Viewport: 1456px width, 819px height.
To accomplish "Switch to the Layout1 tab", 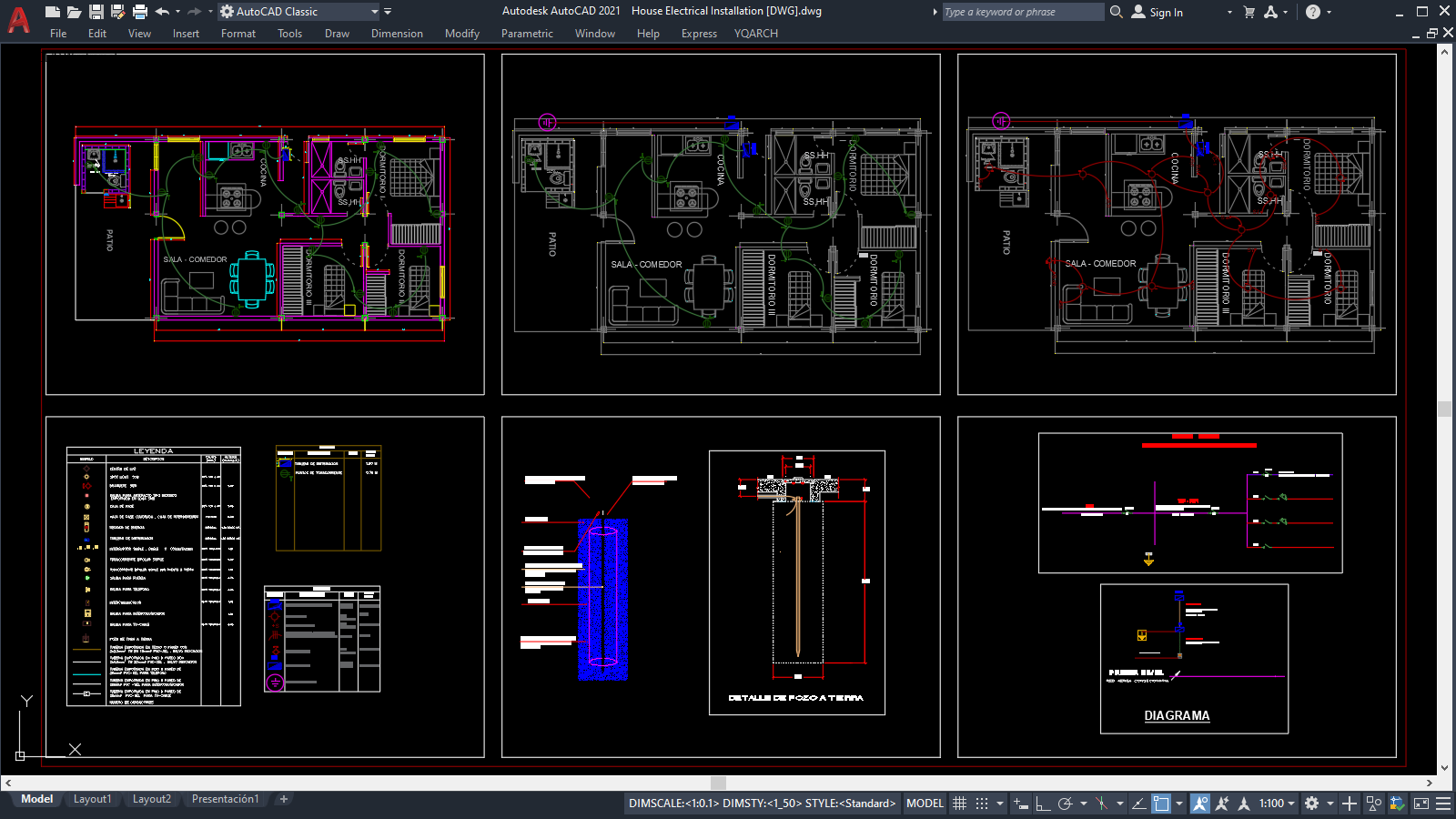I will coord(93,799).
